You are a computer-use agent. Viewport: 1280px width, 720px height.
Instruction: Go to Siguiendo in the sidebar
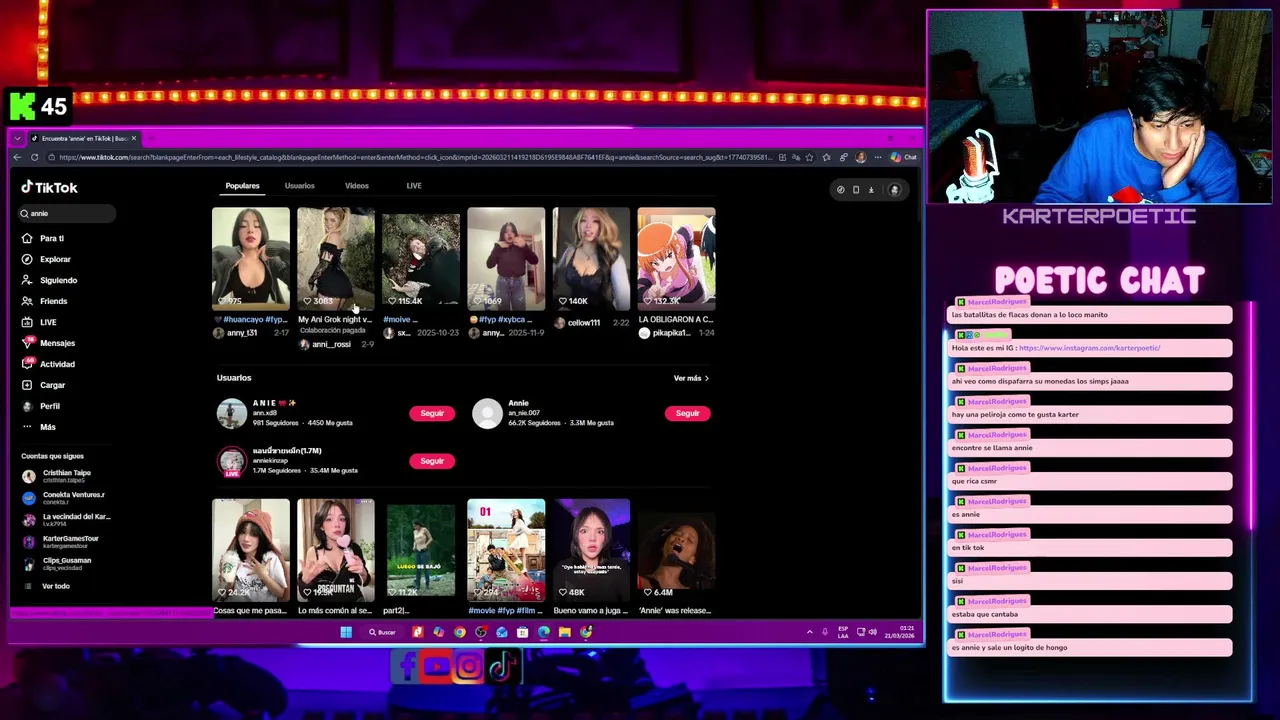(x=50, y=280)
